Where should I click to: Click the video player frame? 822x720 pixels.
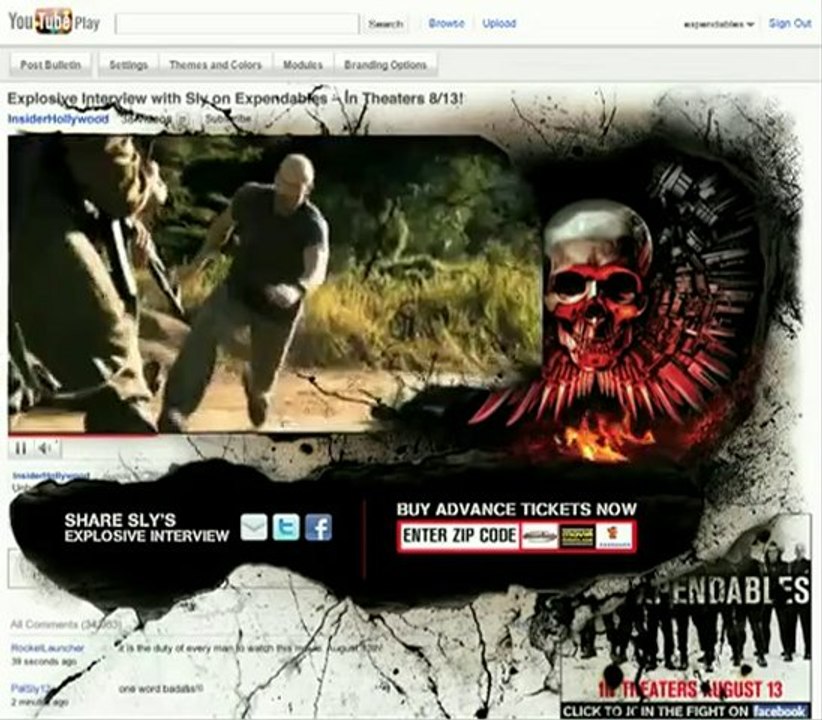[275, 283]
